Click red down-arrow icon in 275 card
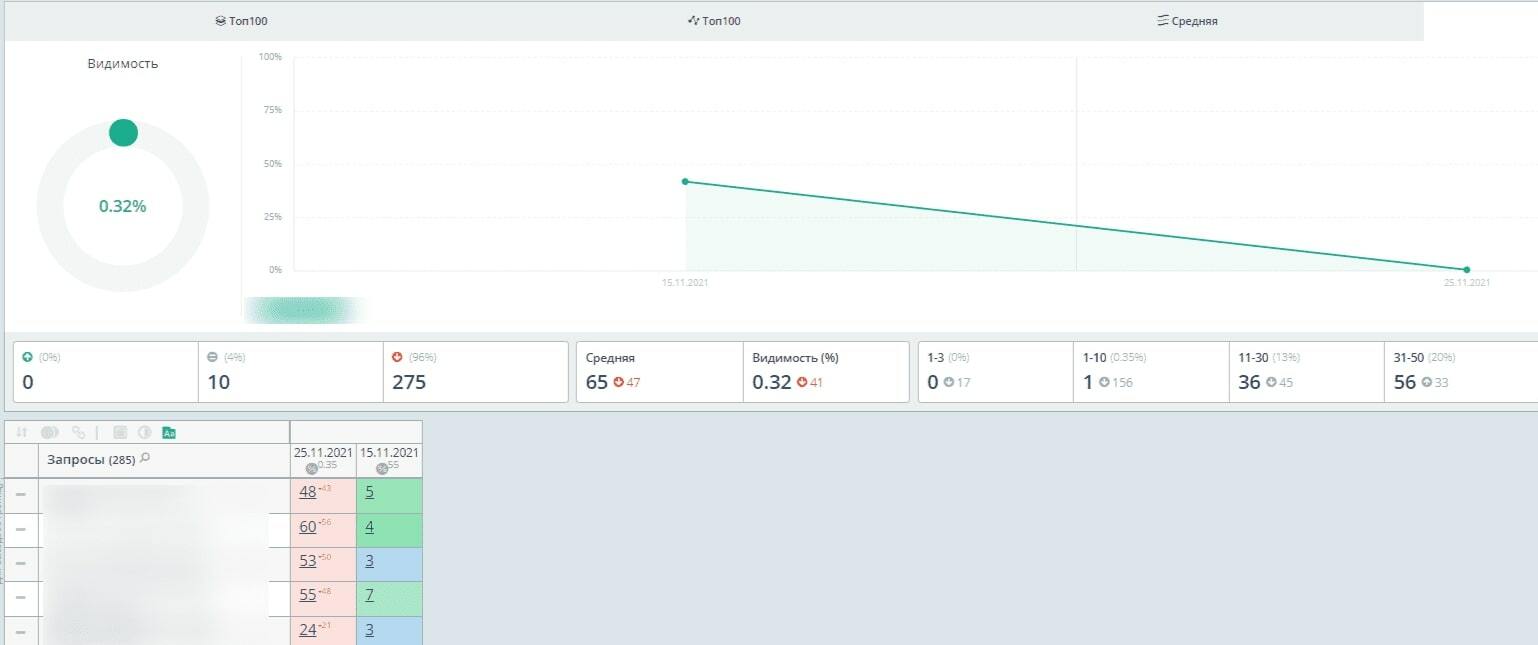The height and width of the screenshot is (645, 1538). (397, 357)
